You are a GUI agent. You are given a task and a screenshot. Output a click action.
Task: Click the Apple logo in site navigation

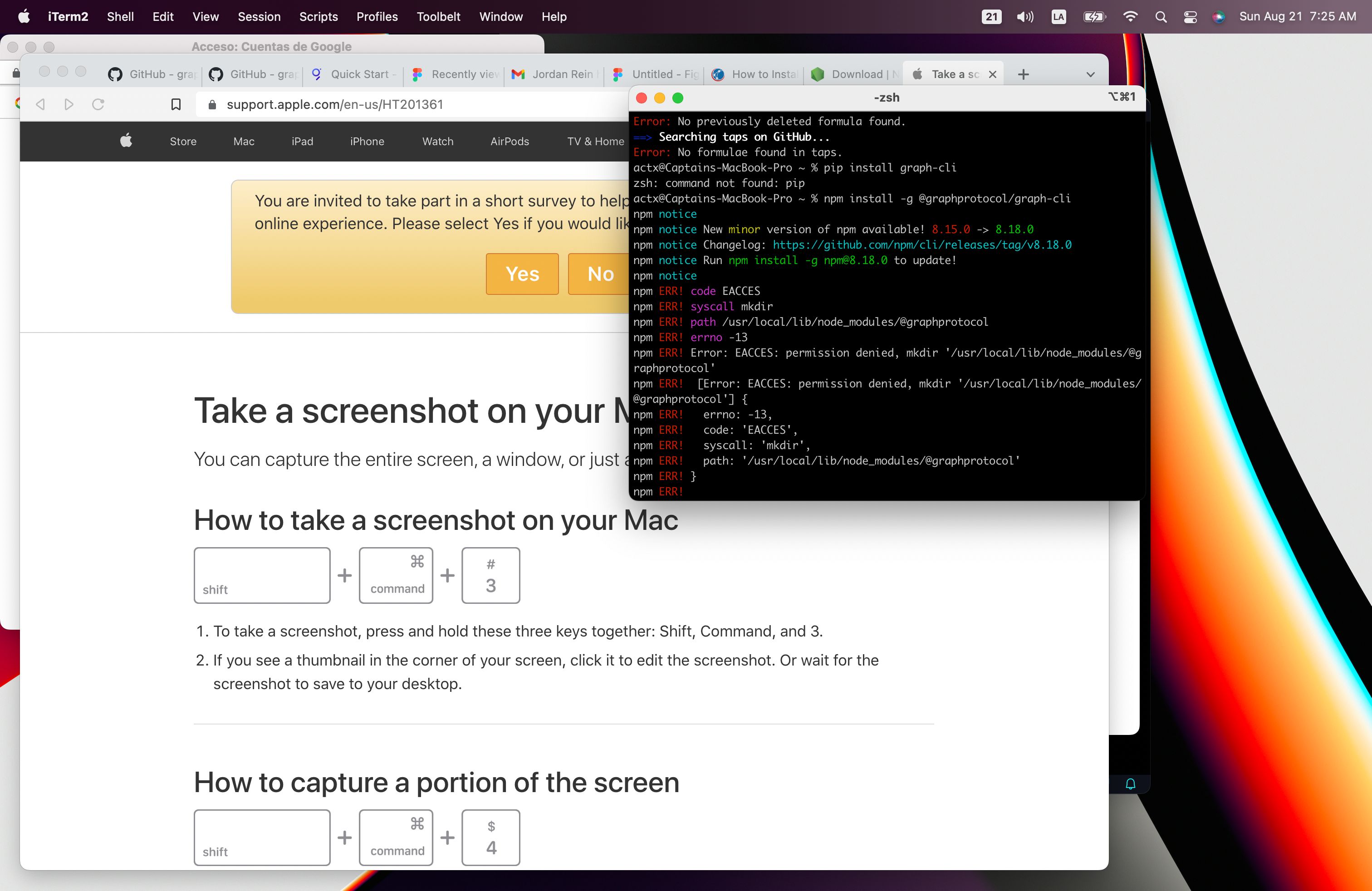(126, 140)
